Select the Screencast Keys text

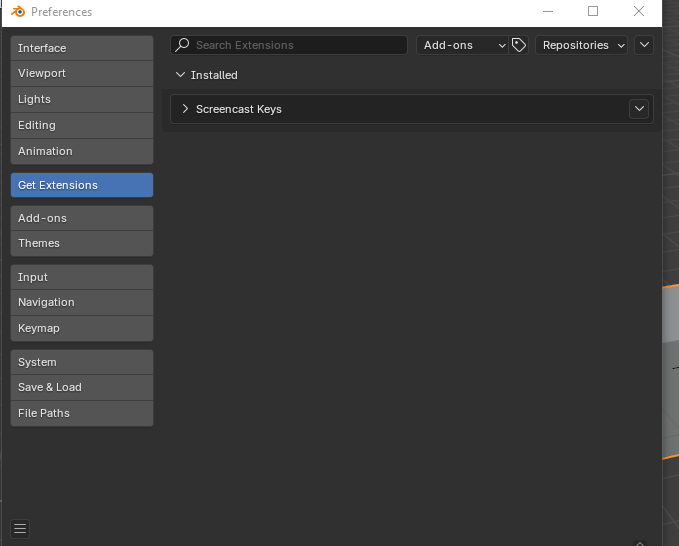pos(239,109)
